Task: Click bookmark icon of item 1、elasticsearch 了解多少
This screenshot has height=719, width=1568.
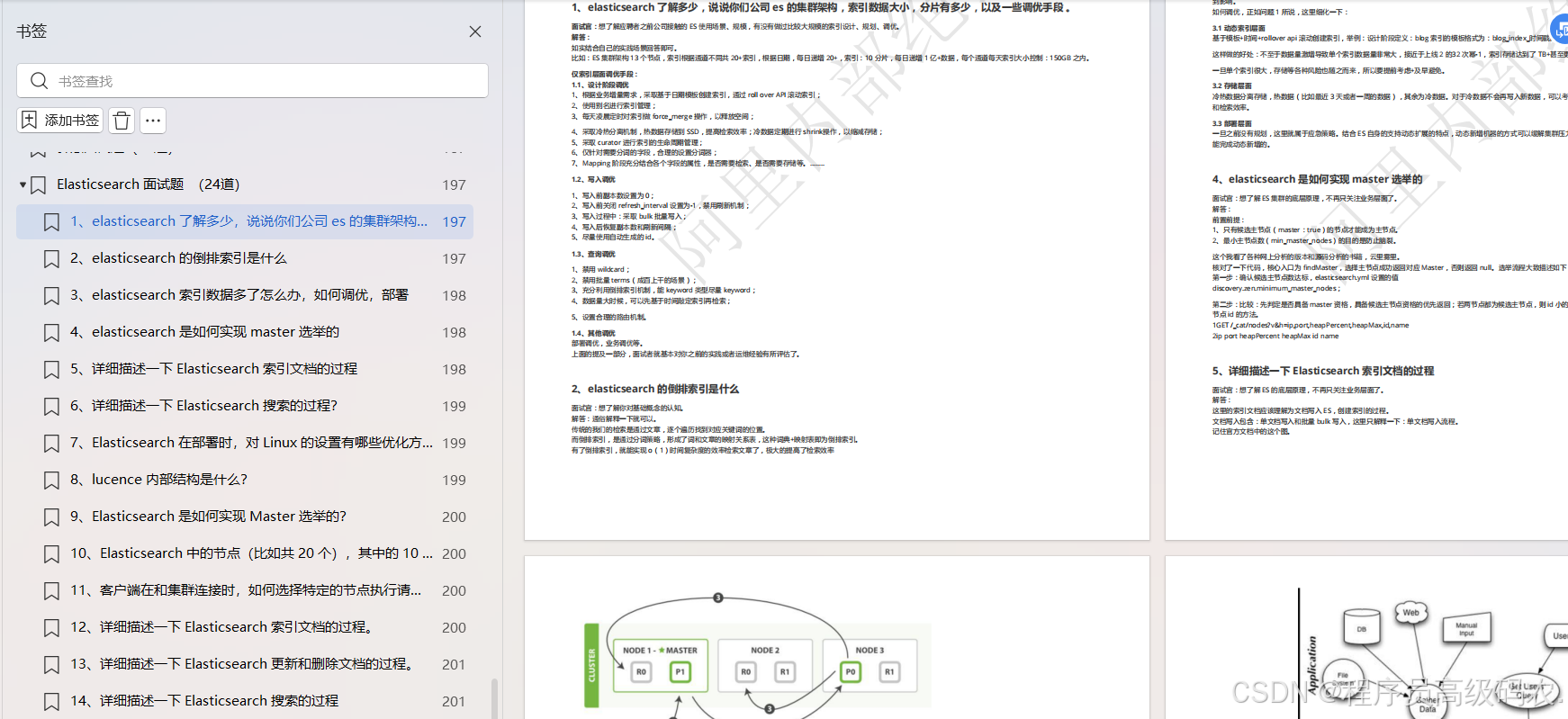Action: [x=52, y=222]
